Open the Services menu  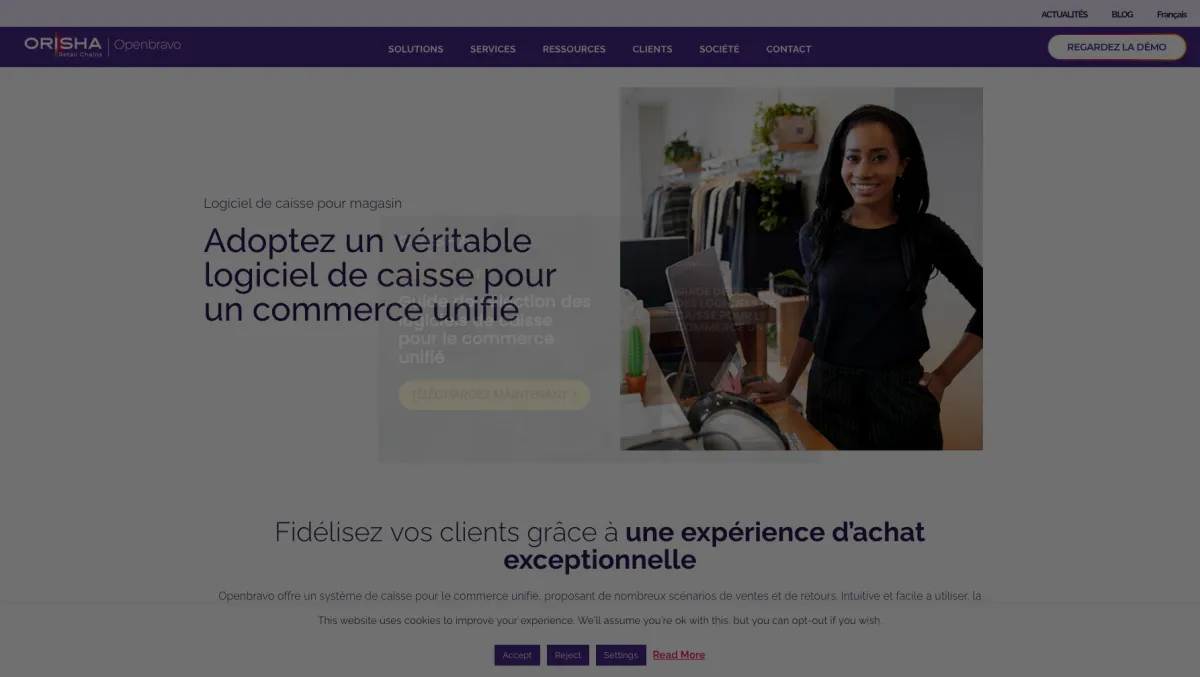(x=493, y=49)
